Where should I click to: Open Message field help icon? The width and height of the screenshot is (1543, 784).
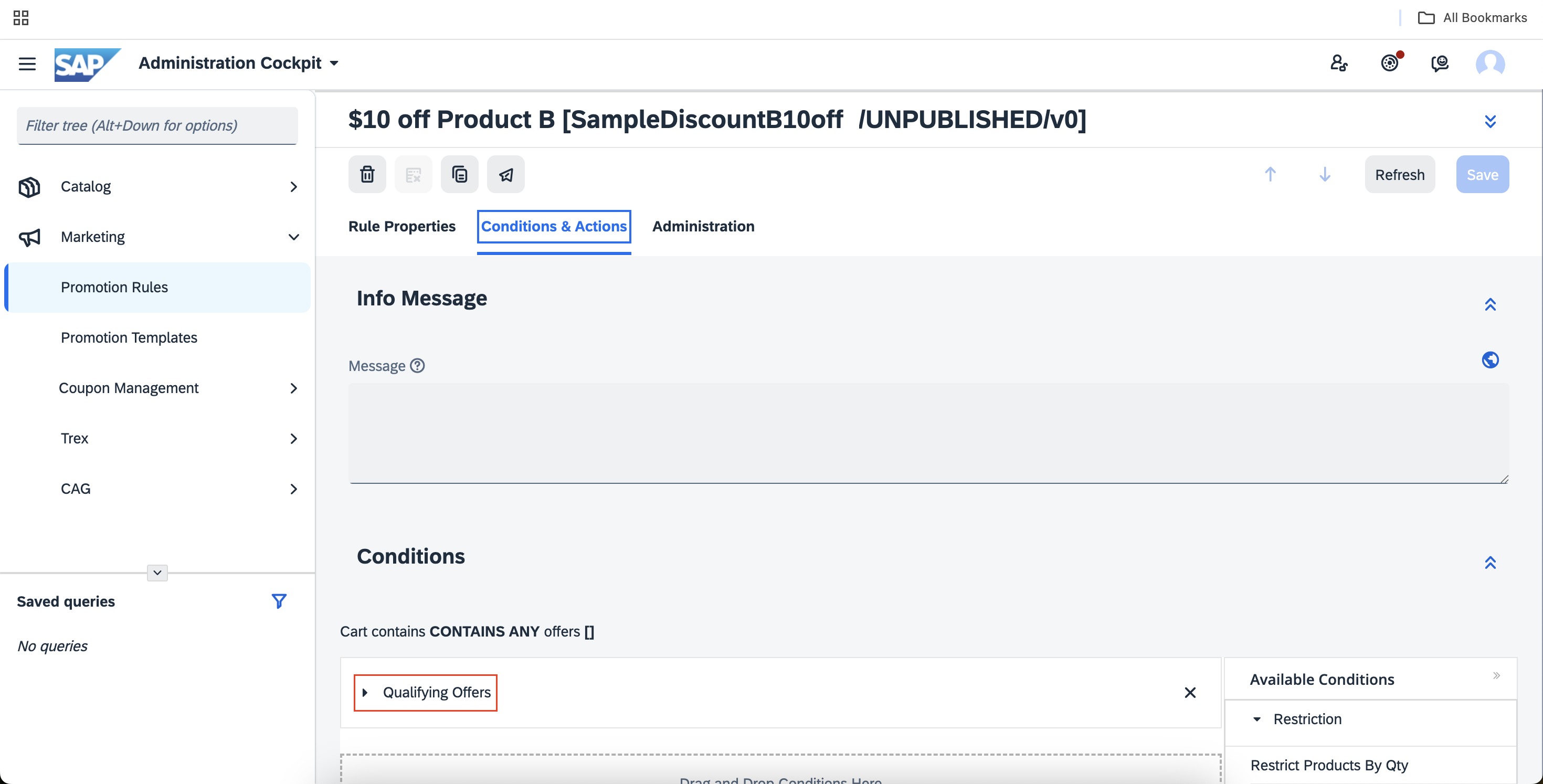[x=417, y=365]
